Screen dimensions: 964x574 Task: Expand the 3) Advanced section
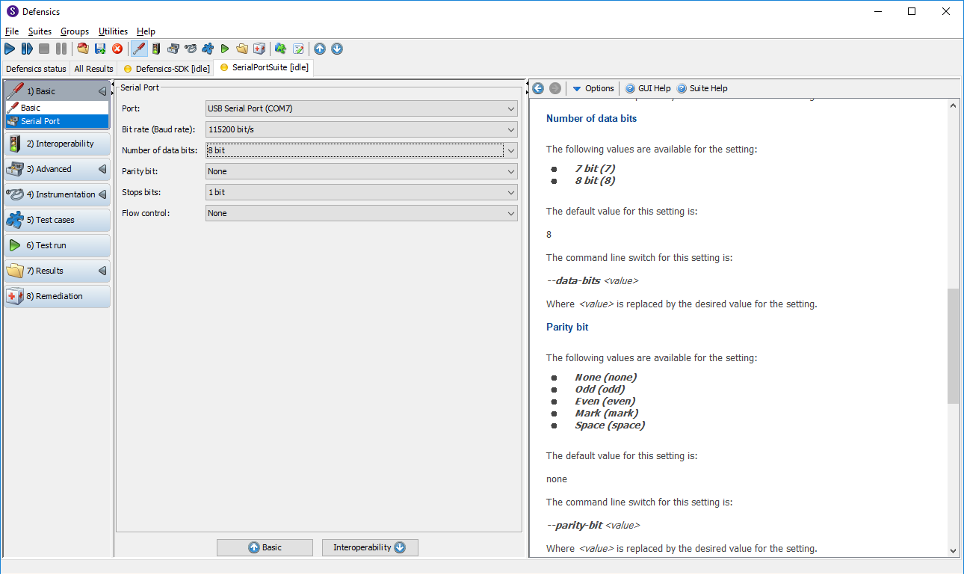pos(102,169)
